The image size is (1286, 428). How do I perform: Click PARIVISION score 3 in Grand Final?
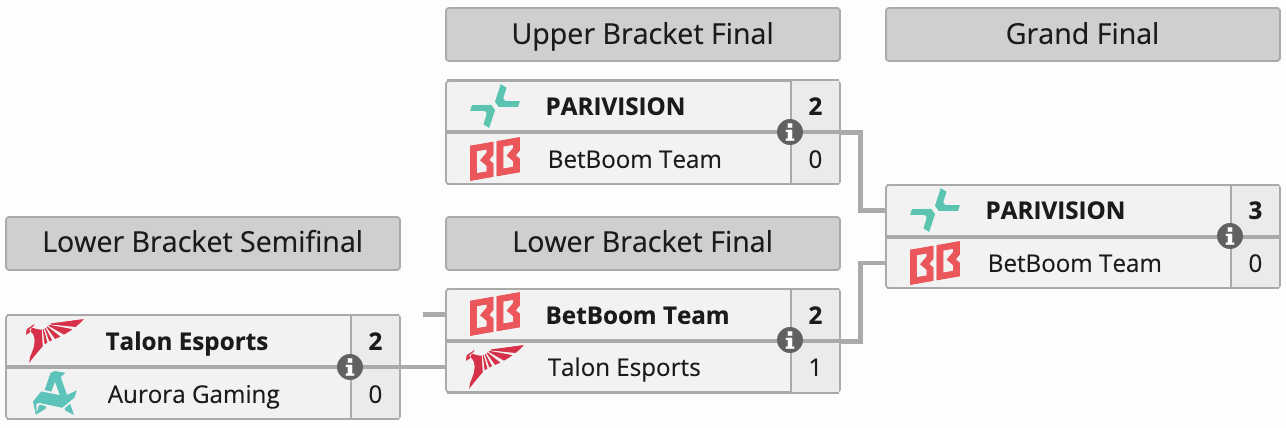pyautogui.click(x=1255, y=211)
